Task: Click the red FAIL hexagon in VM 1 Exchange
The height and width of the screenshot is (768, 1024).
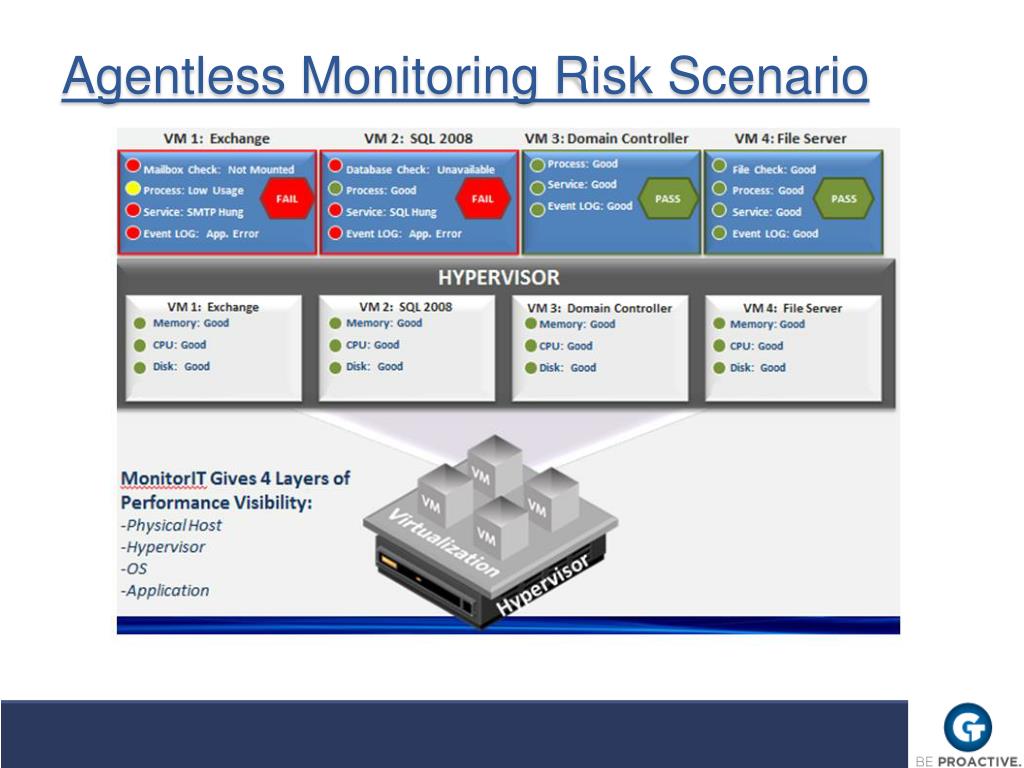Action: click(x=287, y=199)
